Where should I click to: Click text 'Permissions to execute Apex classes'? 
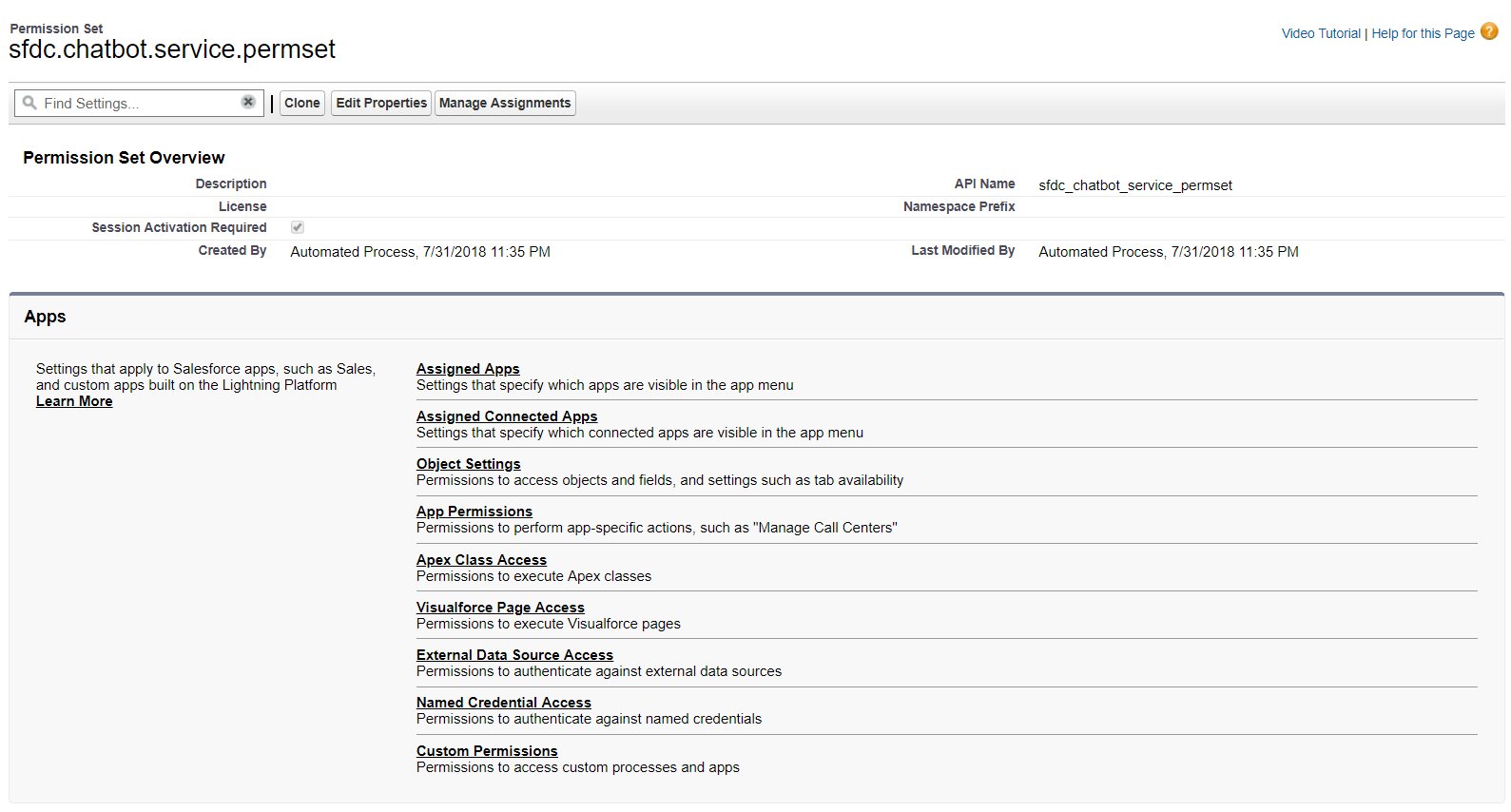[x=533, y=576]
